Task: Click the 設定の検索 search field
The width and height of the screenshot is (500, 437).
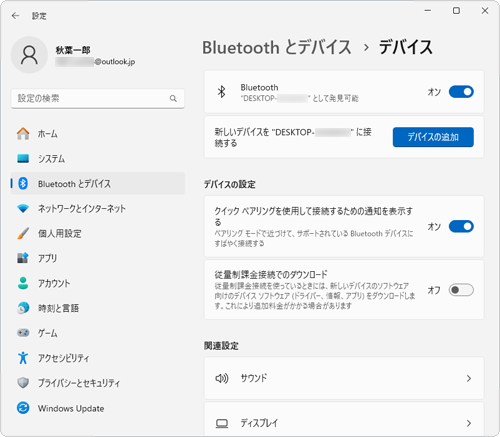Action: point(98,98)
